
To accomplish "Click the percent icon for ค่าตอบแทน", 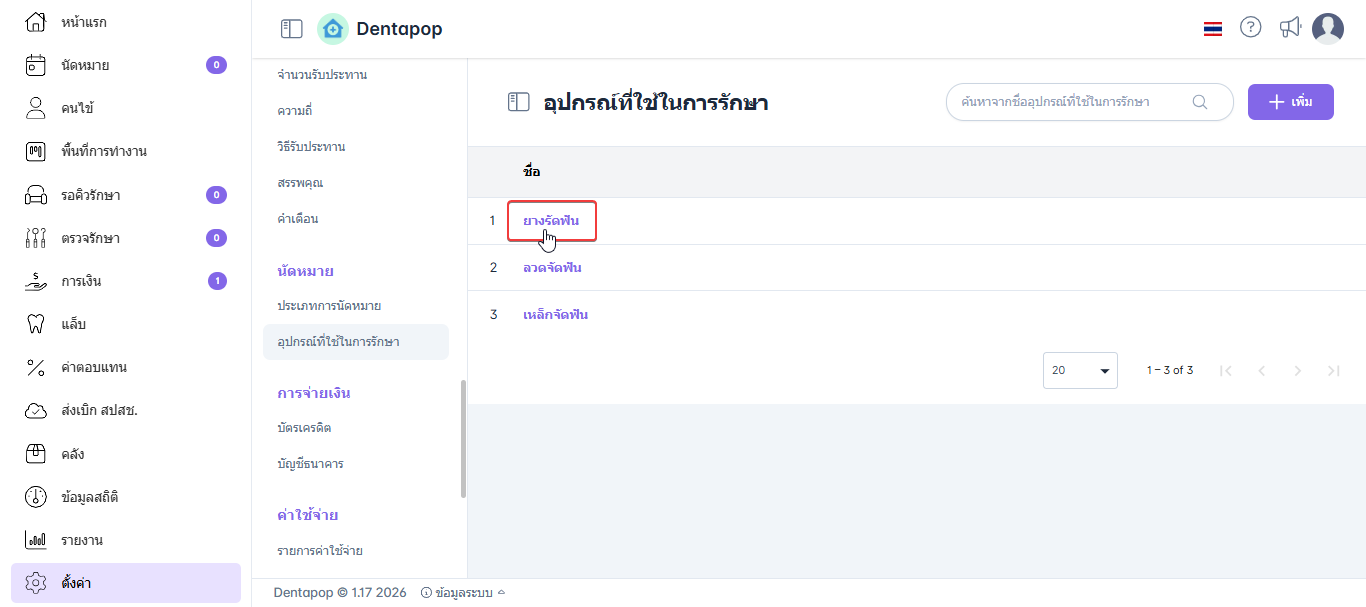I will (35, 367).
